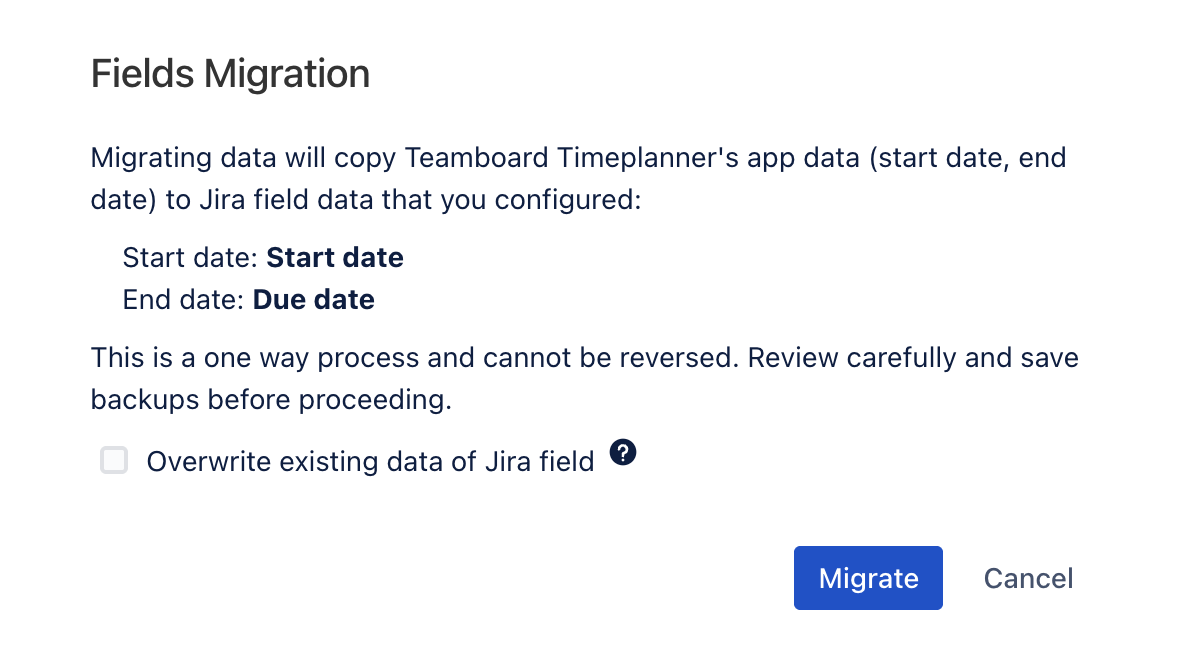Click the bold Due date field value
The image size is (1186, 658).
point(314,299)
